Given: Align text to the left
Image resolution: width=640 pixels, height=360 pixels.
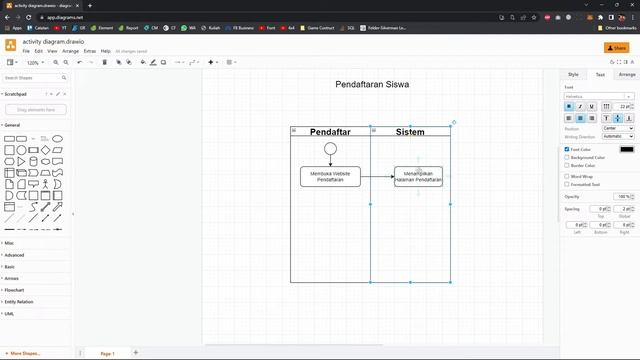Looking at the screenshot, I should point(569,118).
